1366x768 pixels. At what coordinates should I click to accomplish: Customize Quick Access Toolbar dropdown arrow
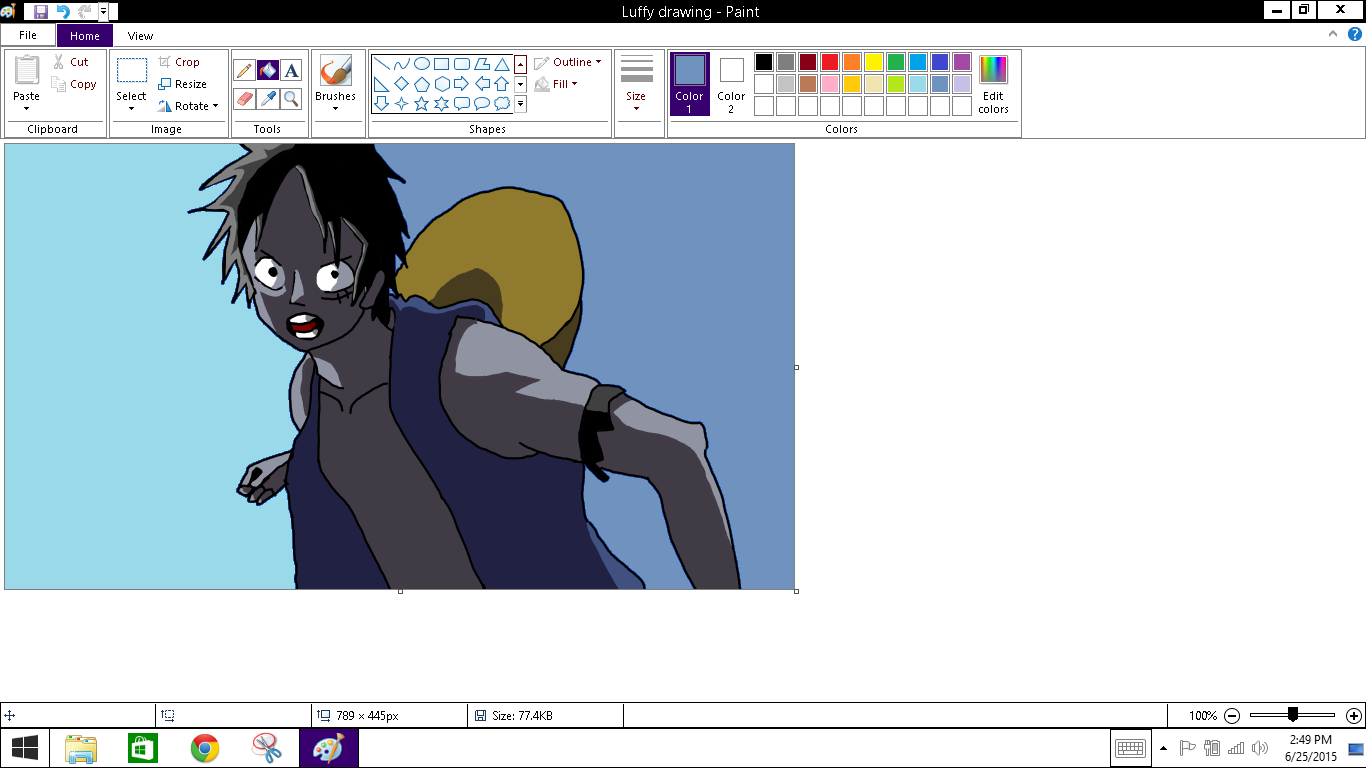(x=103, y=11)
